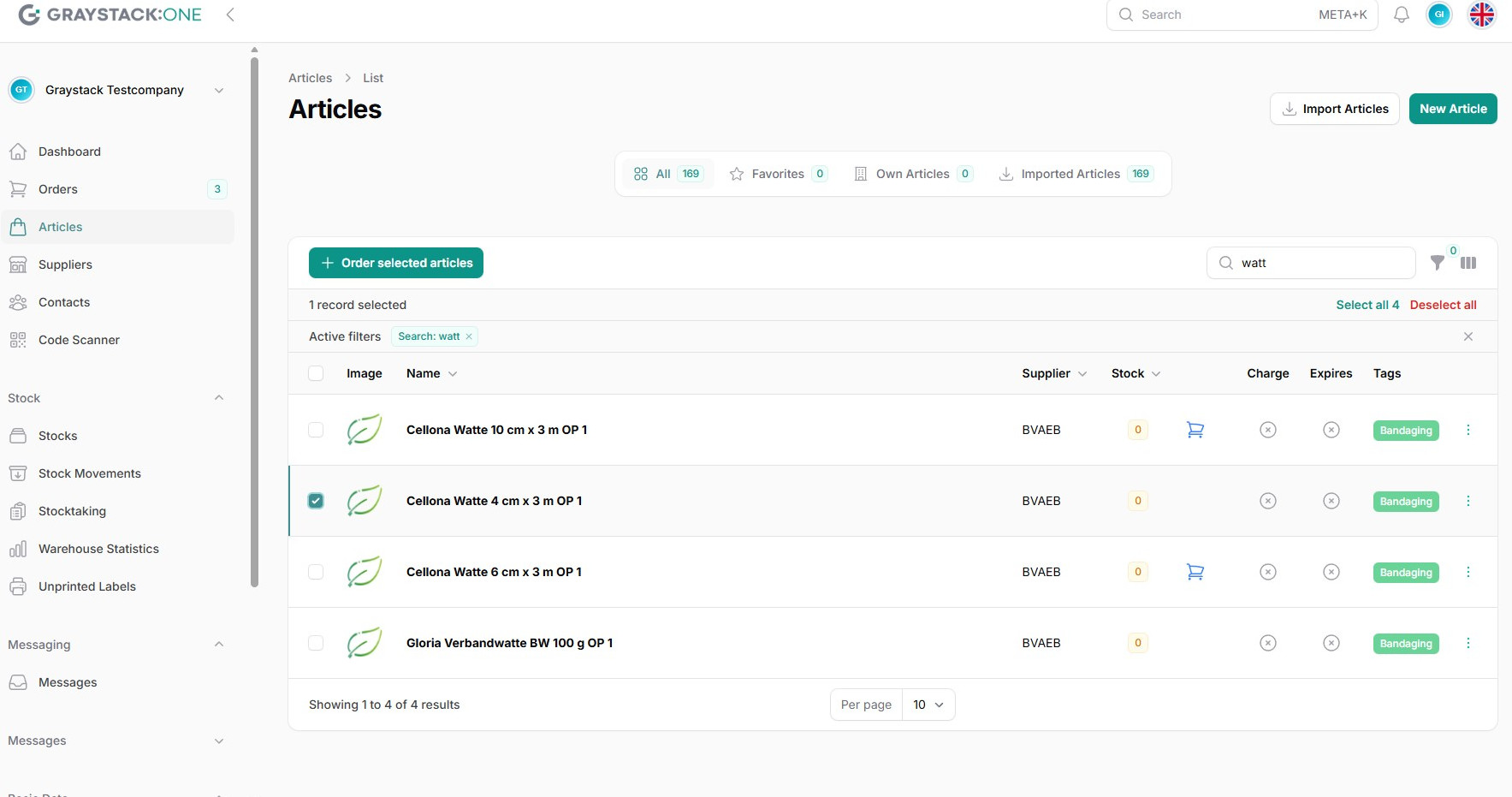Click cart icon for Cellona Watte 6 cm
Viewport: 1512px width, 797px height.
1195,572
